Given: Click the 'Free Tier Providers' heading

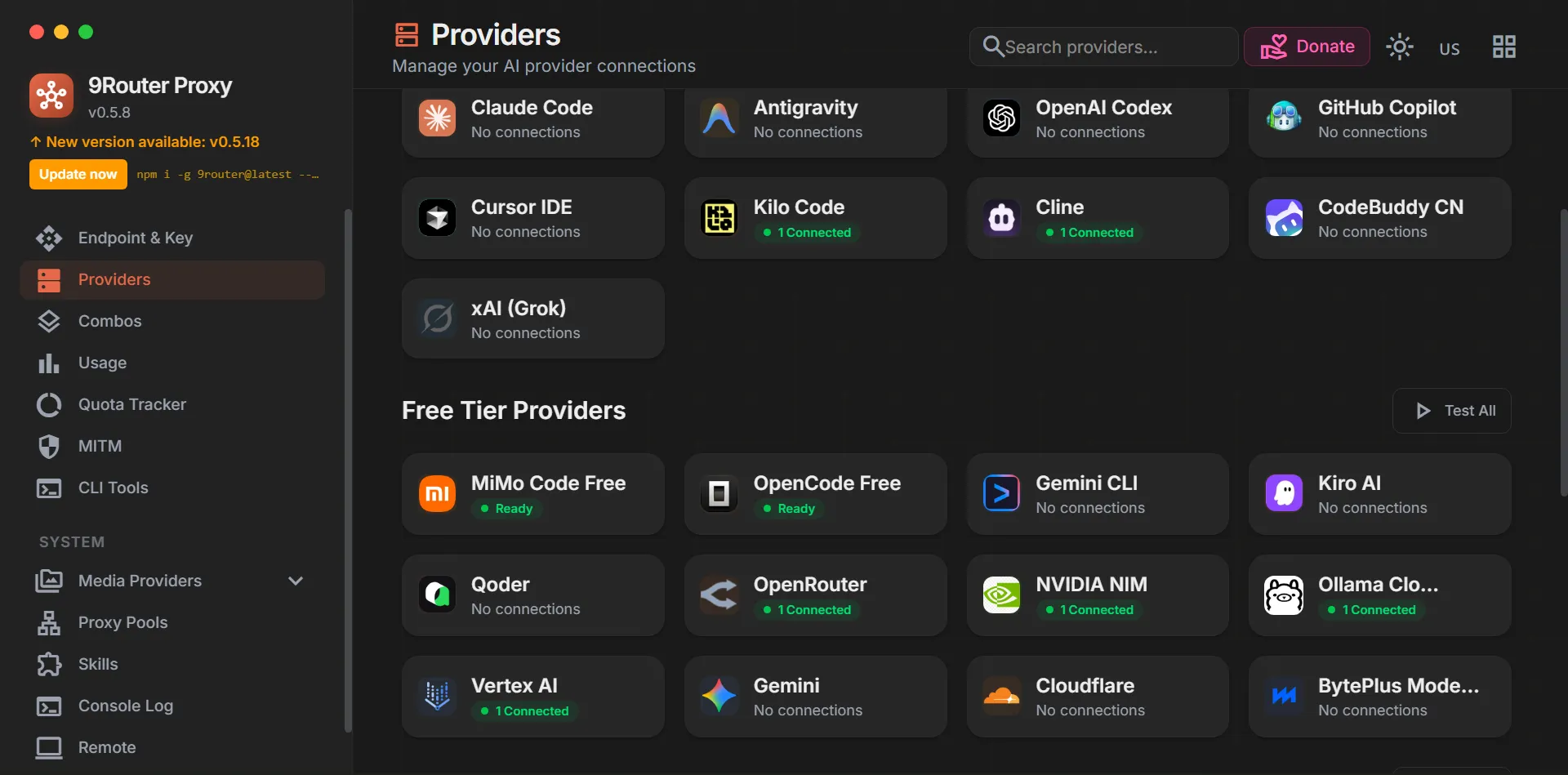Looking at the screenshot, I should [514, 411].
